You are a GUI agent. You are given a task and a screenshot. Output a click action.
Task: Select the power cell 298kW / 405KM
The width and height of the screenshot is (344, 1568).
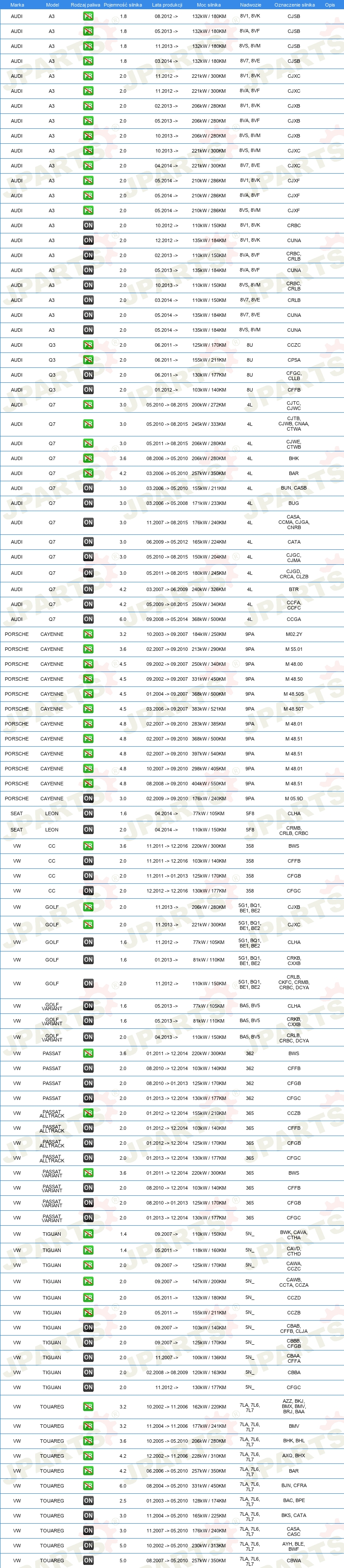click(x=209, y=769)
